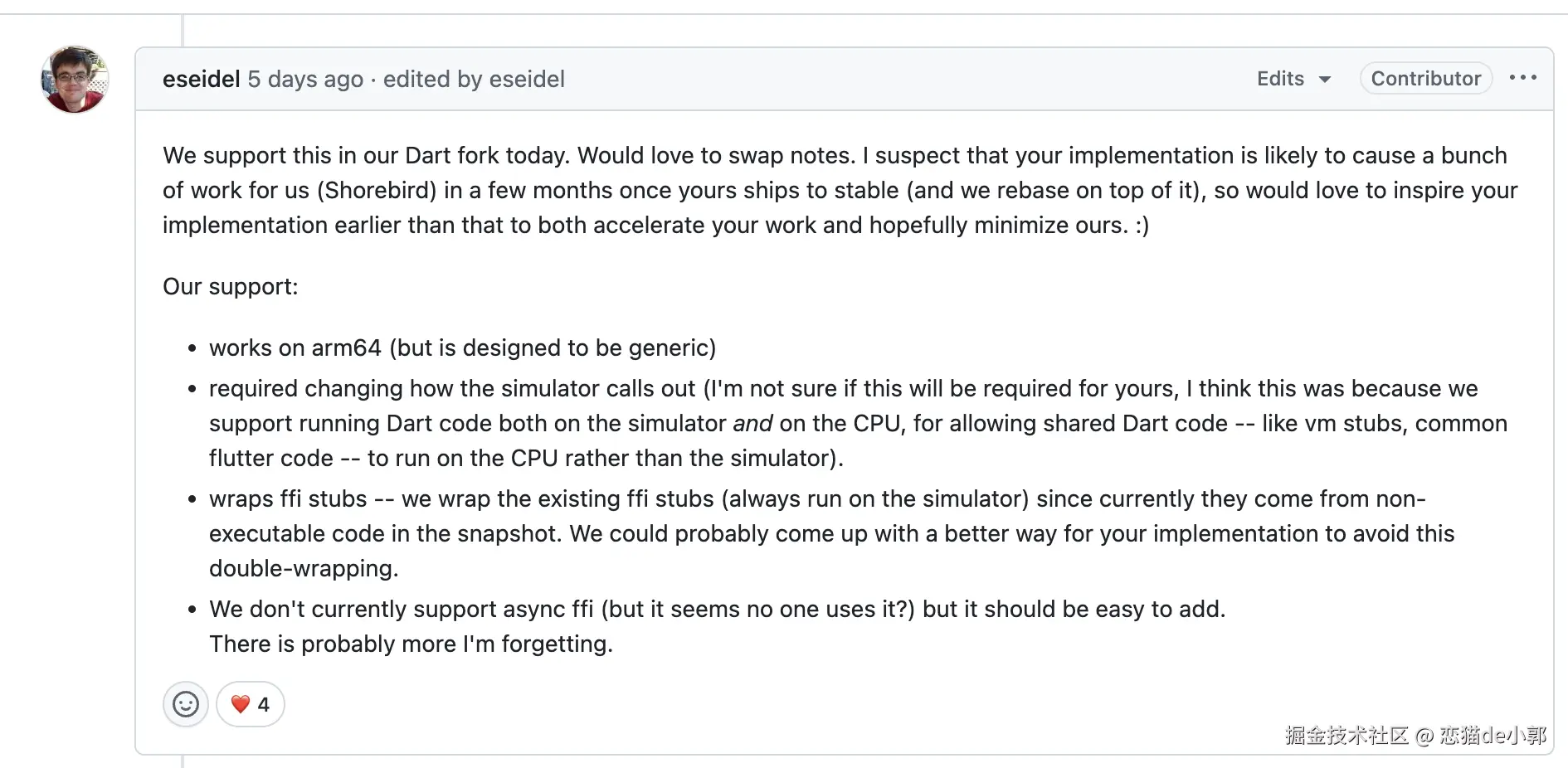
Task: Click the bold eseidel author username
Action: tap(201, 79)
